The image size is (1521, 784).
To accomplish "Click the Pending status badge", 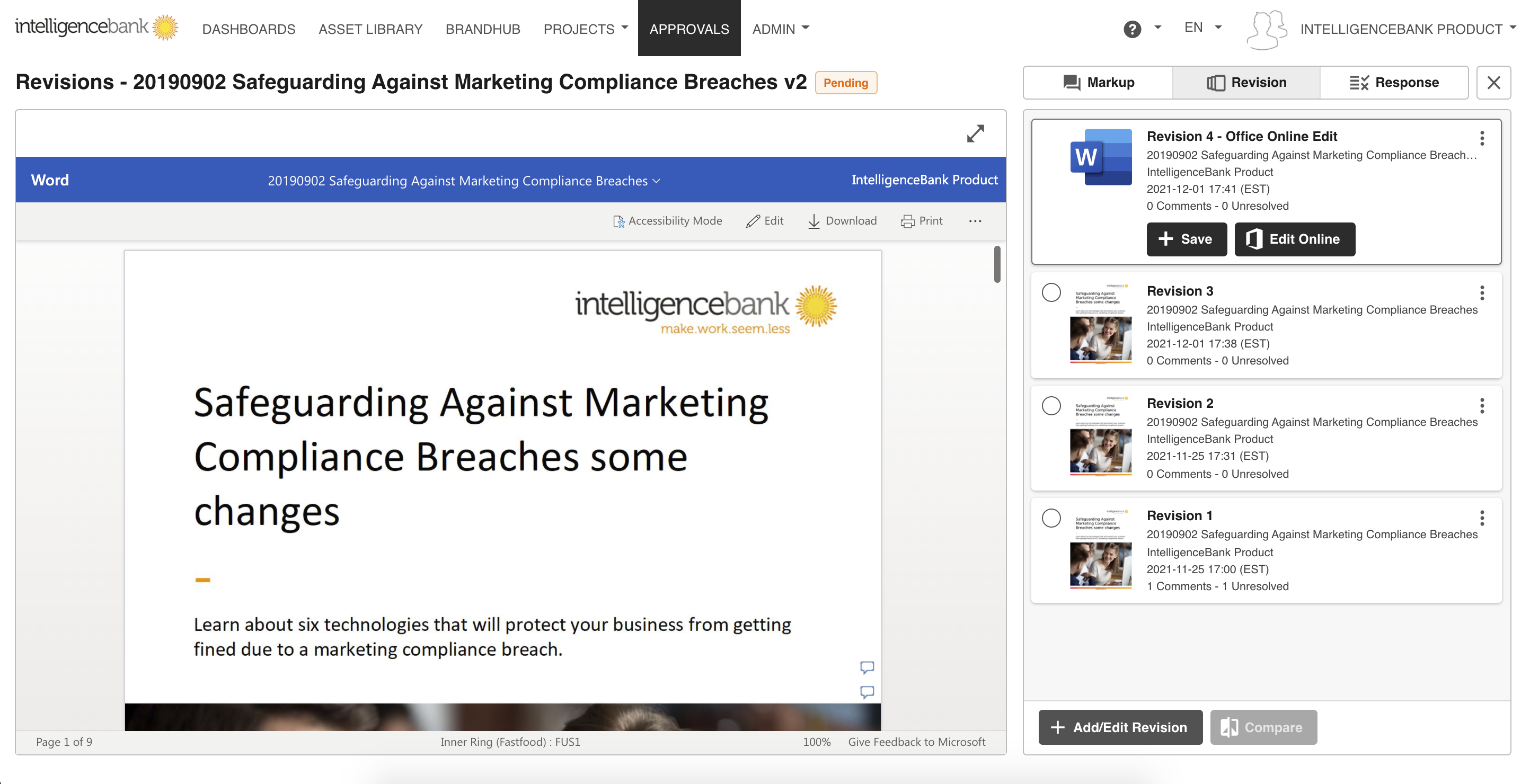I will point(845,83).
